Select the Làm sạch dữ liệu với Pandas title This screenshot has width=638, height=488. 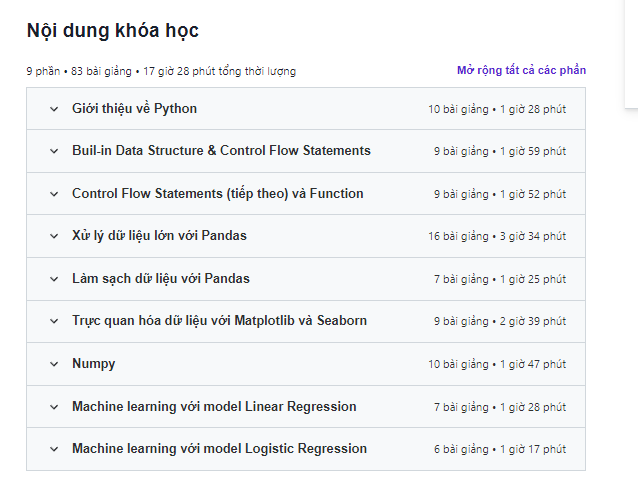(160, 279)
